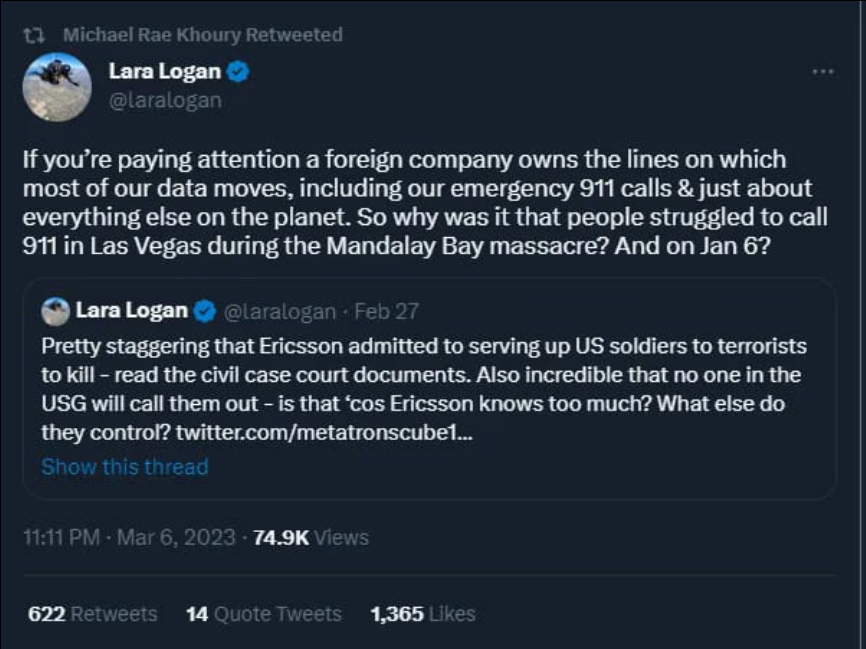Screen dimensions: 866x649
Task: Open Show this thread
Action: (124, 466)
